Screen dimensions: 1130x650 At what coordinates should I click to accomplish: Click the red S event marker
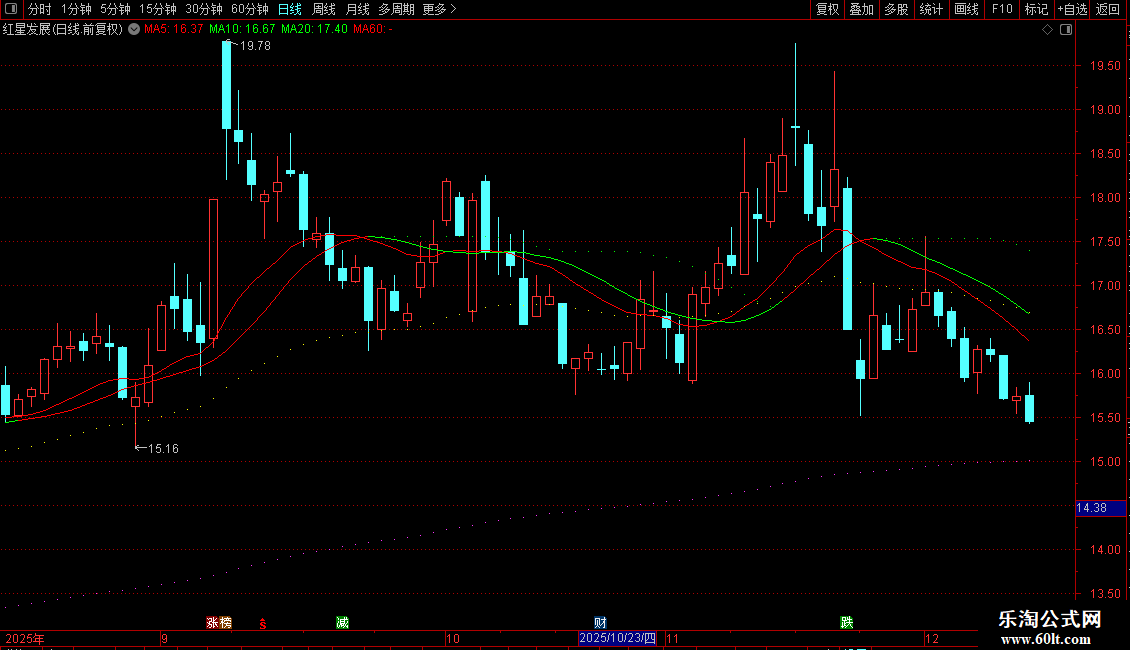263,623
